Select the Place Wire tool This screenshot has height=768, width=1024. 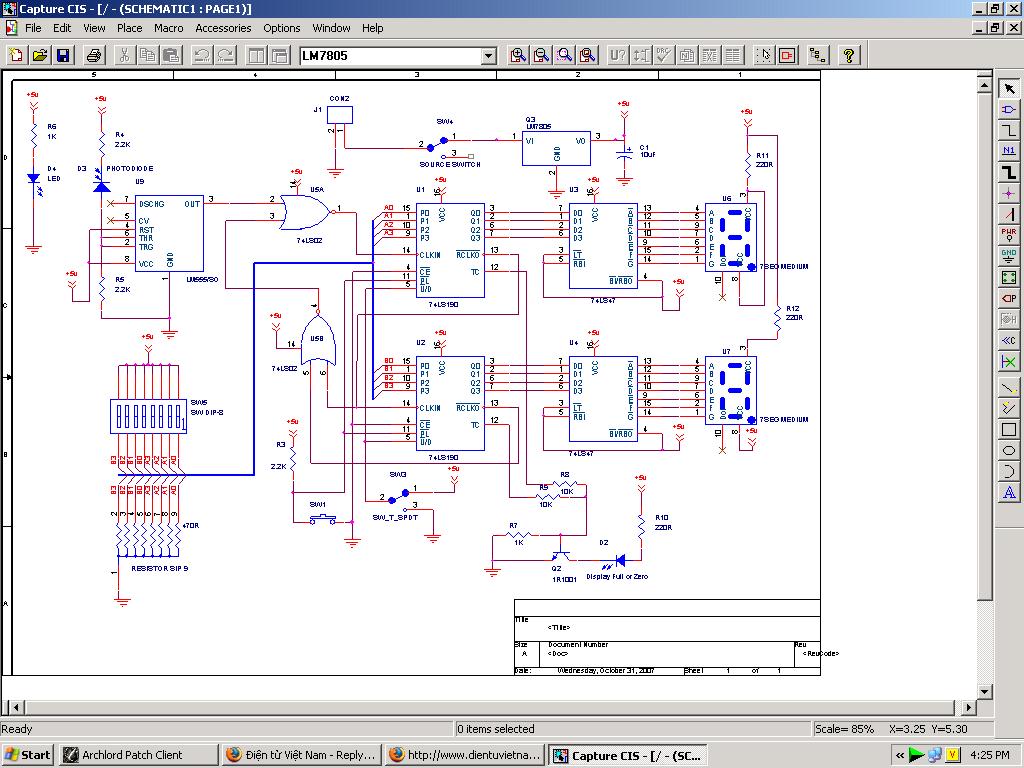point(1008,130)
